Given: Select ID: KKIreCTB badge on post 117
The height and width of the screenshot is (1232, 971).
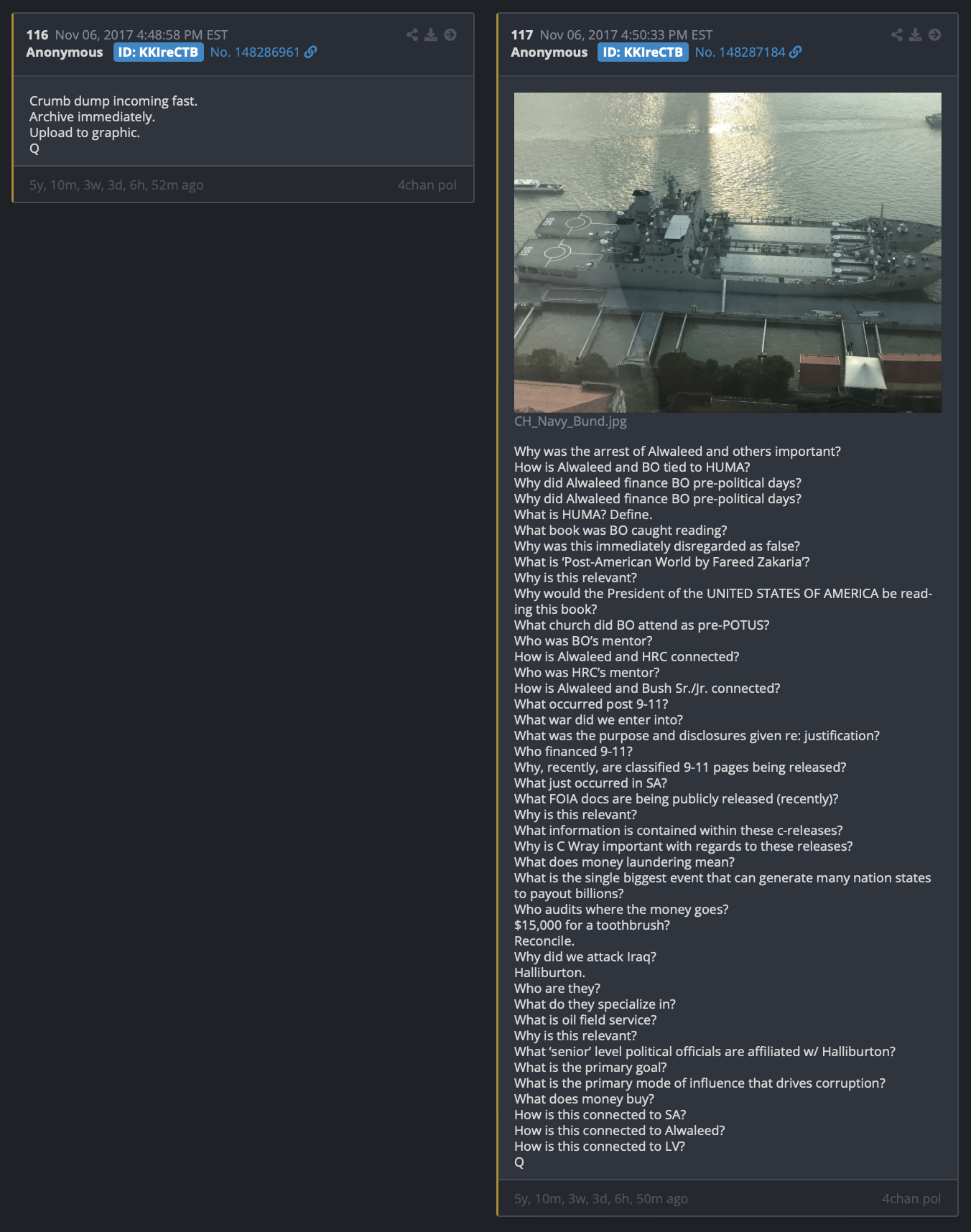Looking at the screenshot, I should coord(644,52).
